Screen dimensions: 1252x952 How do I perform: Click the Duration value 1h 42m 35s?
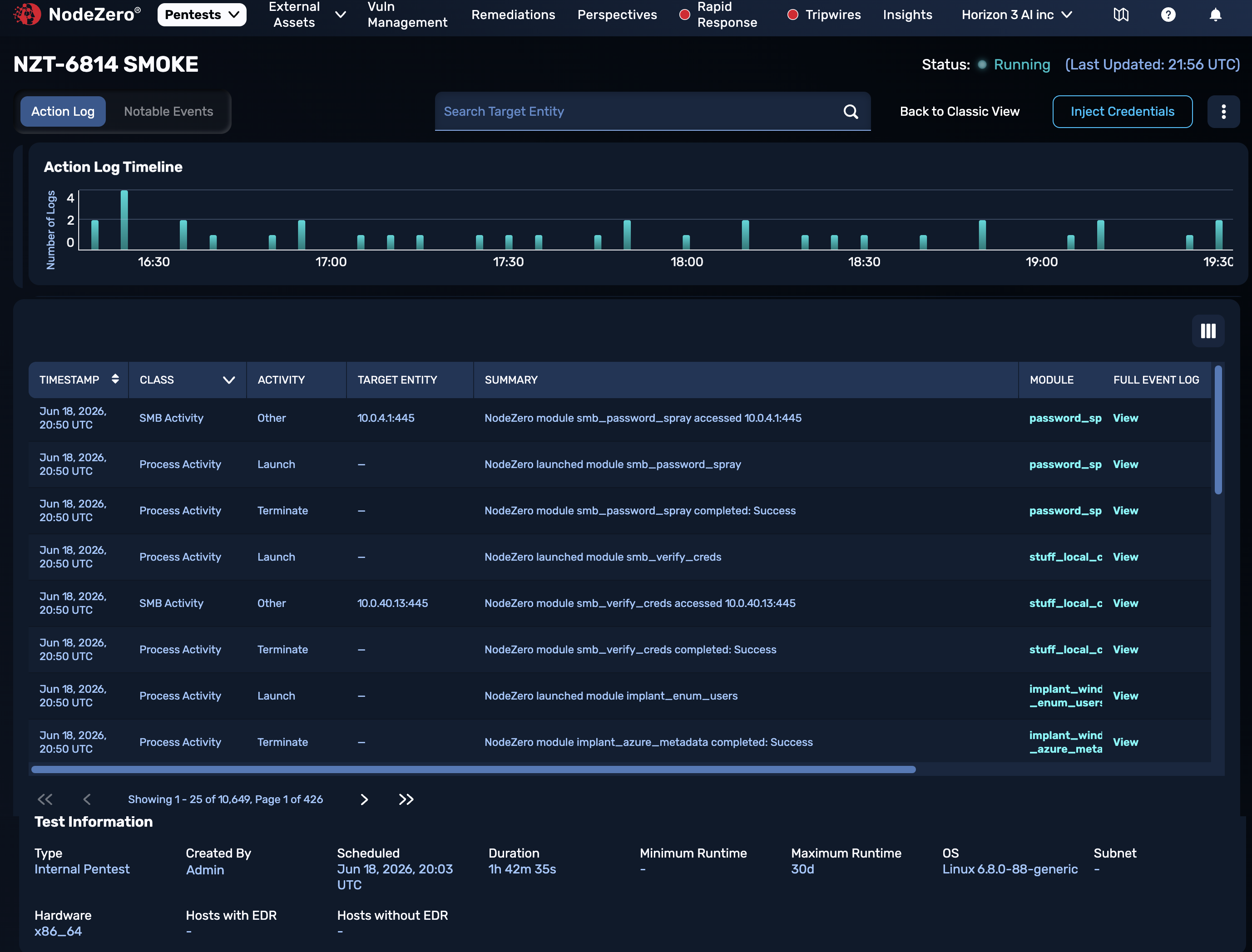[522, 869]
